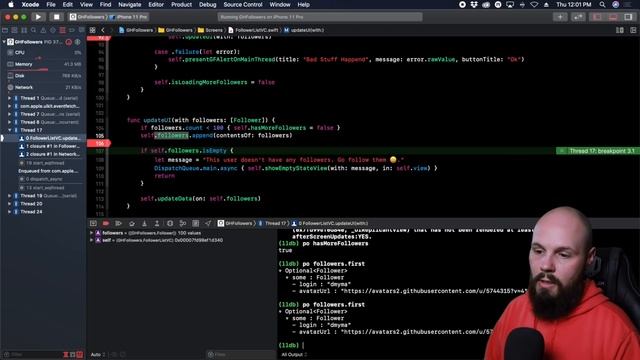Click Thread 17 in debug bar path
The width and height of the screenshot is (640, 360).
pyautogui.click(x=272, y=223)
